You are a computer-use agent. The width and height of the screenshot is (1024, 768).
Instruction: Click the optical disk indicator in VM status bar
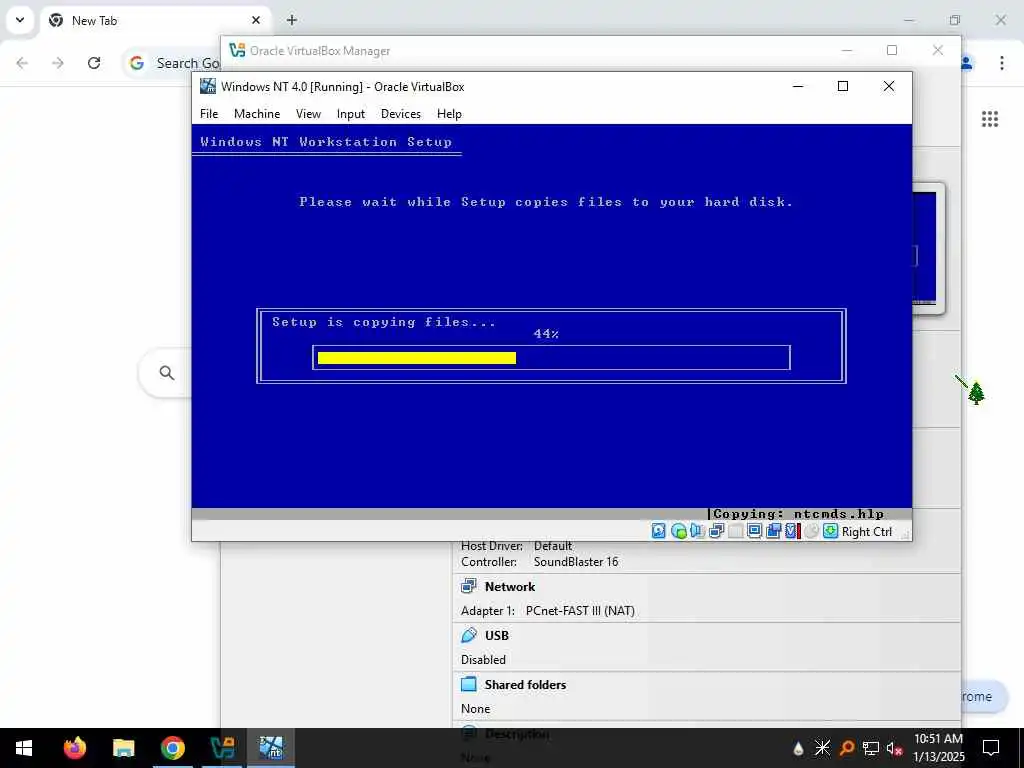click(x=679, y=531)
